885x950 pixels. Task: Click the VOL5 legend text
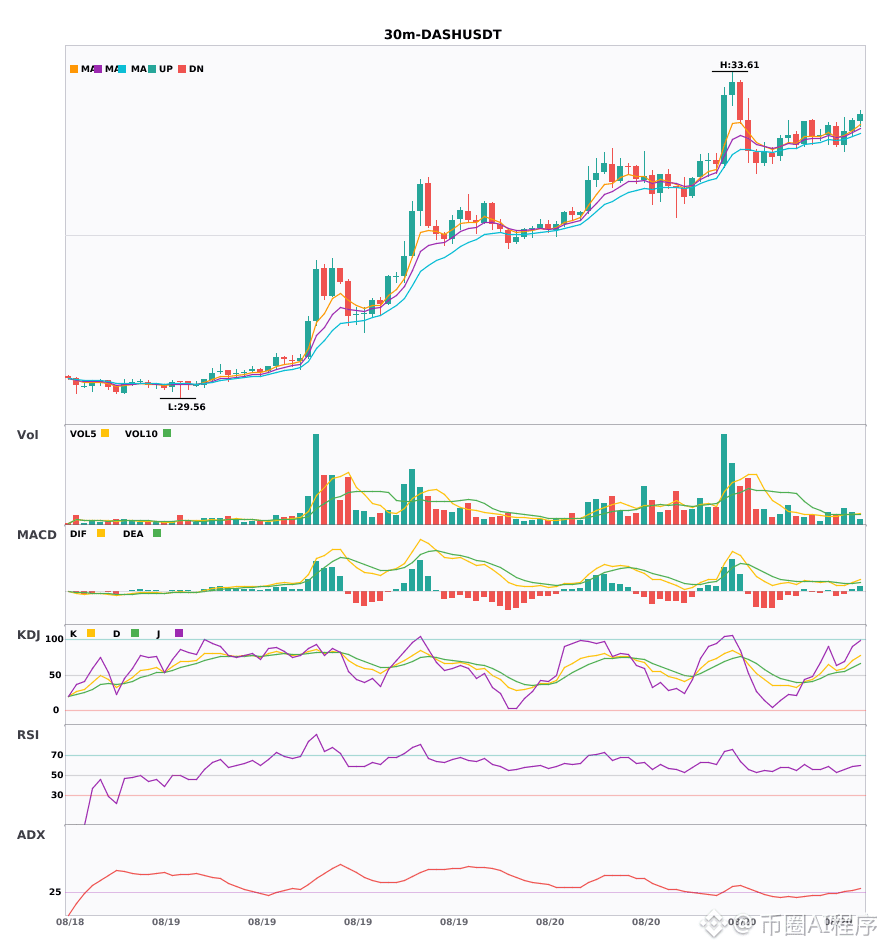(83, 434)
